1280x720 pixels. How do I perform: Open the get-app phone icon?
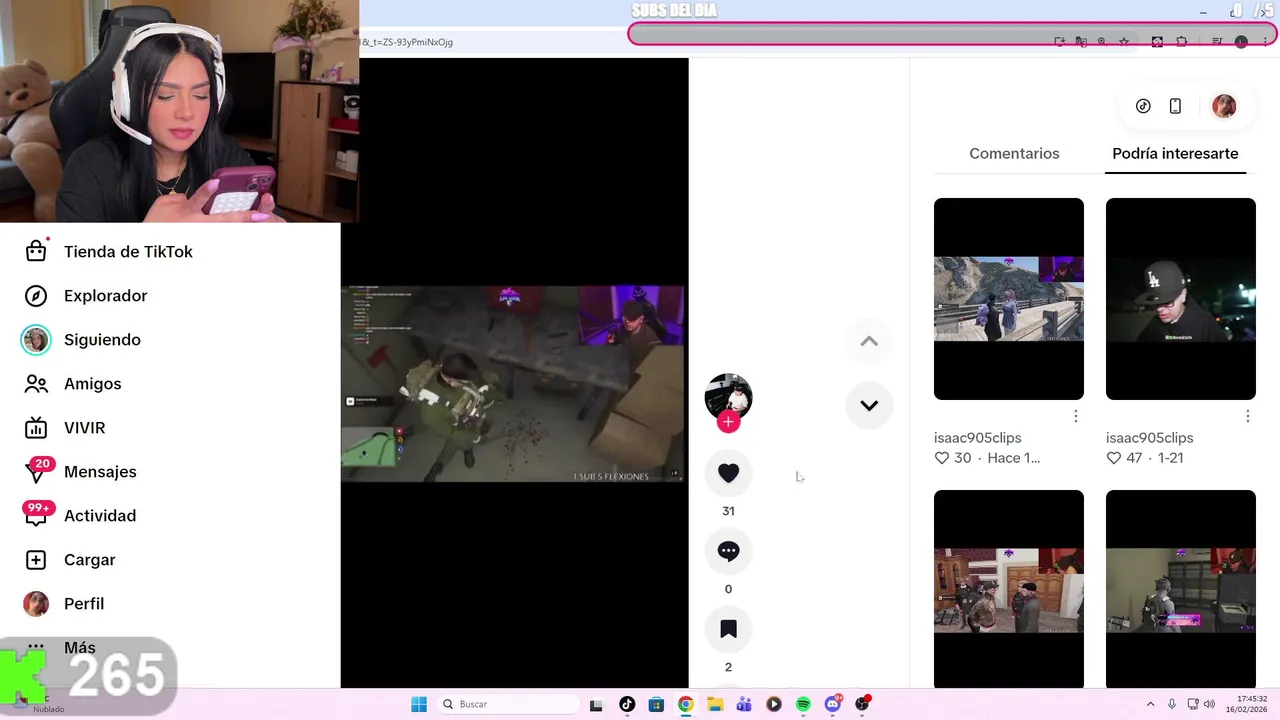coord(1175,106)
